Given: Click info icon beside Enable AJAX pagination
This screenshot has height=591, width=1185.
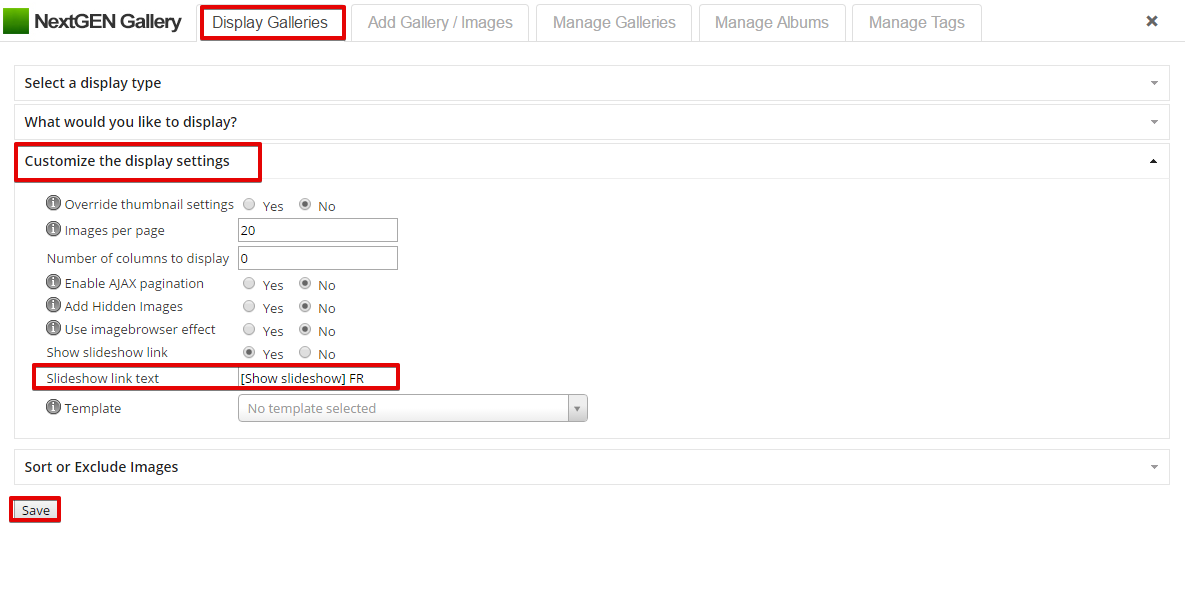Looking at the screenshot, I should point(53,282).
